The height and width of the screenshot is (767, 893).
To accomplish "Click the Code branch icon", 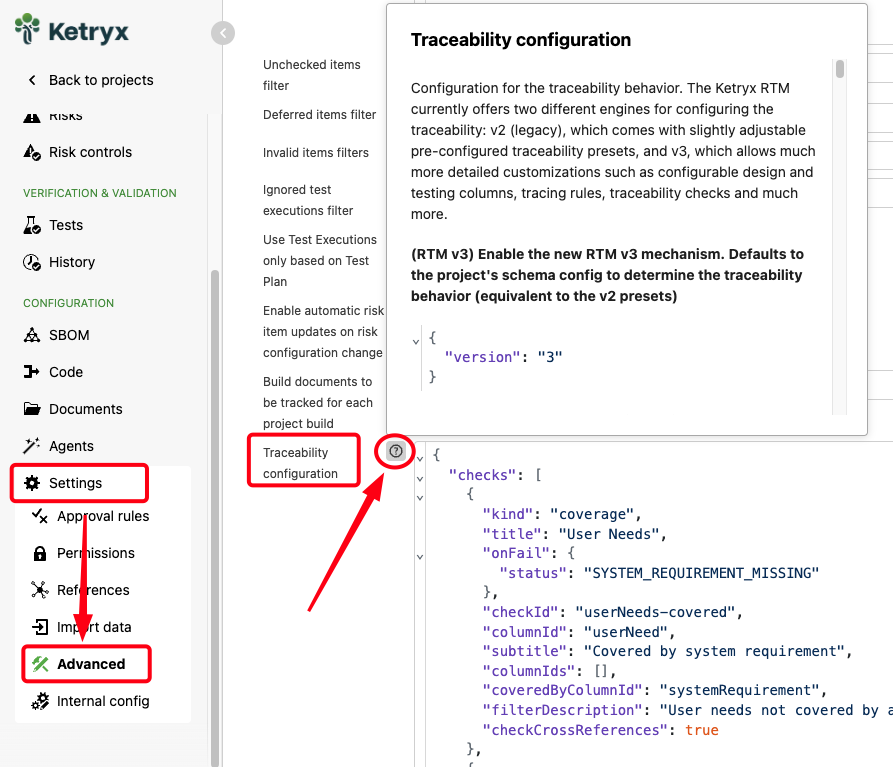I will point(32,372).
